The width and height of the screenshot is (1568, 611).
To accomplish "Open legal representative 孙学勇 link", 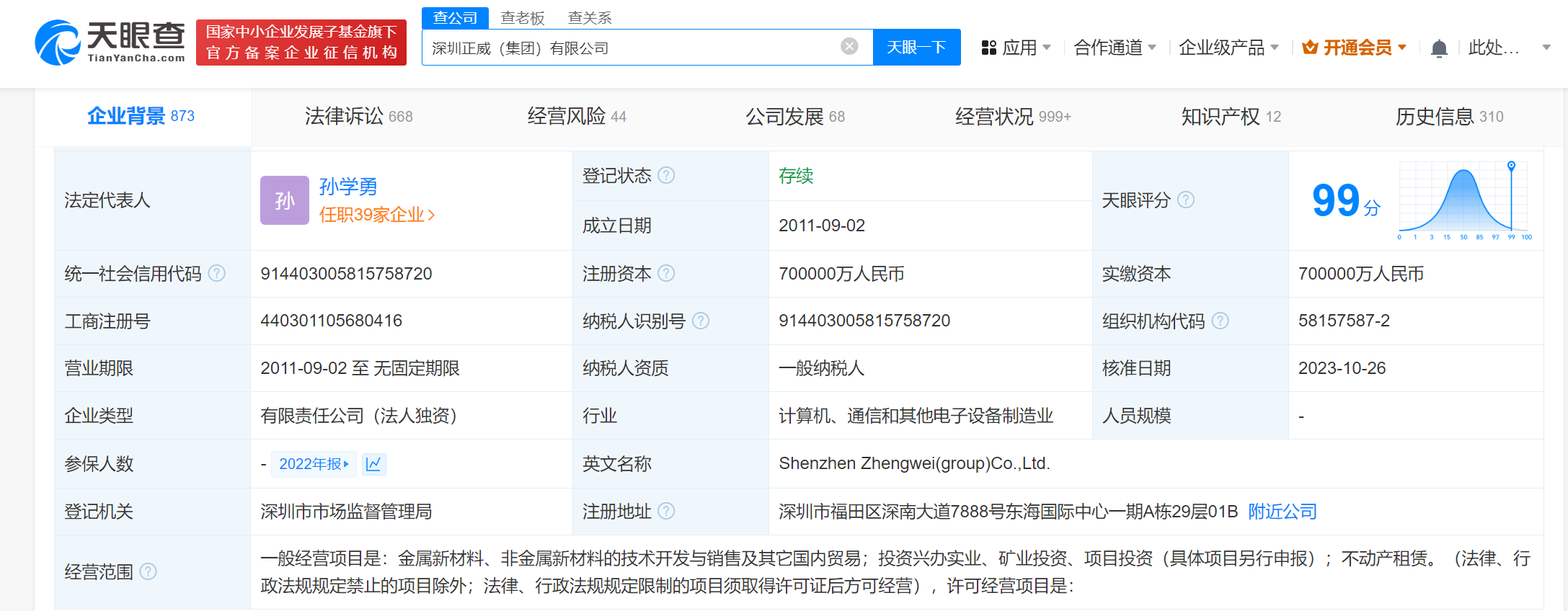I will coord(348,187).
